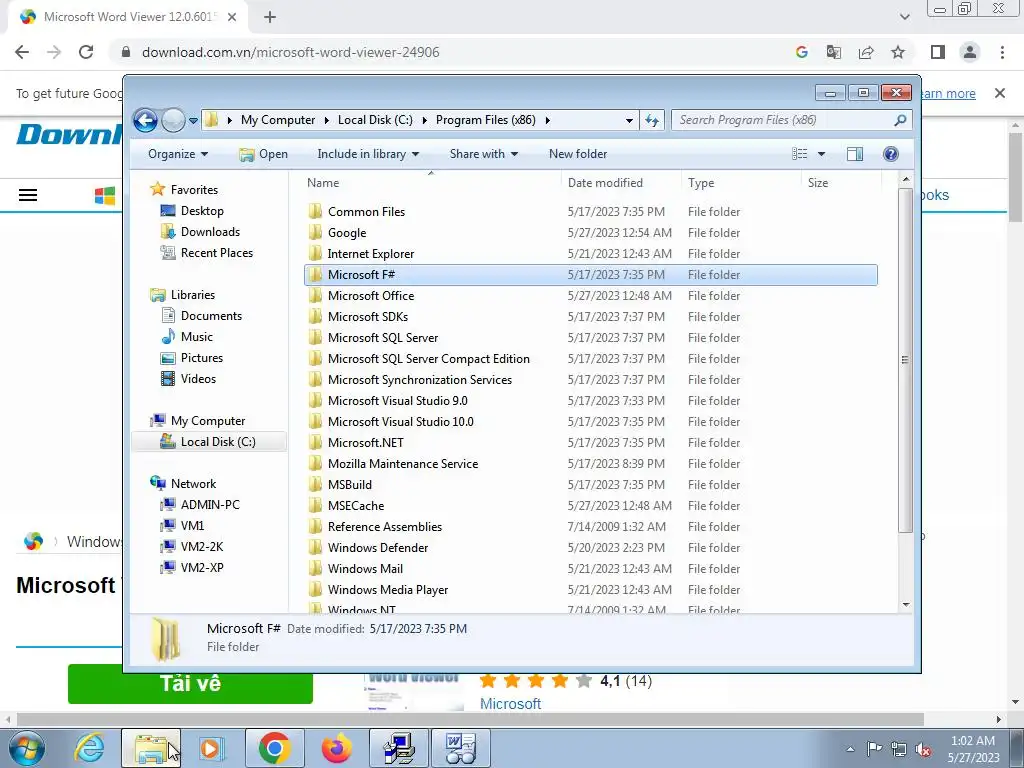
Task: Open Include in library dropdown
Action: point(368,154)
